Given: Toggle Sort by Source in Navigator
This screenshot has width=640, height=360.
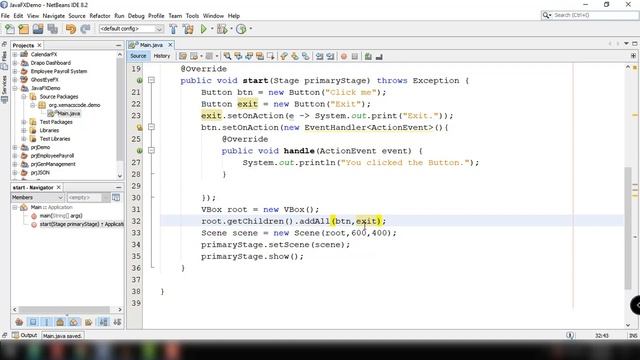Looking at the screenshot, I should coord(118,322).
